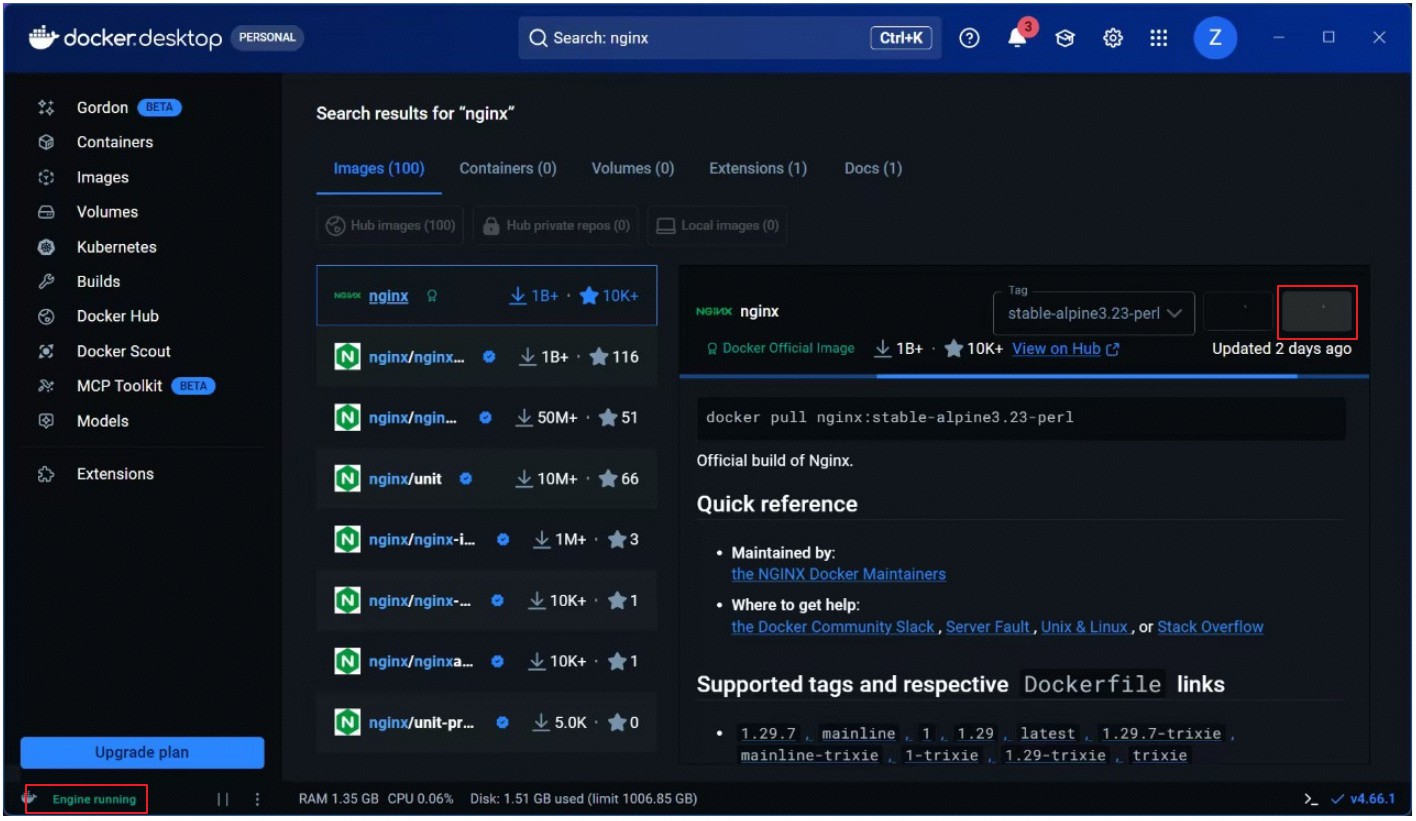1416x821 pixels.
Task: Click the Engine running status text
Action: tap(94, 799)
